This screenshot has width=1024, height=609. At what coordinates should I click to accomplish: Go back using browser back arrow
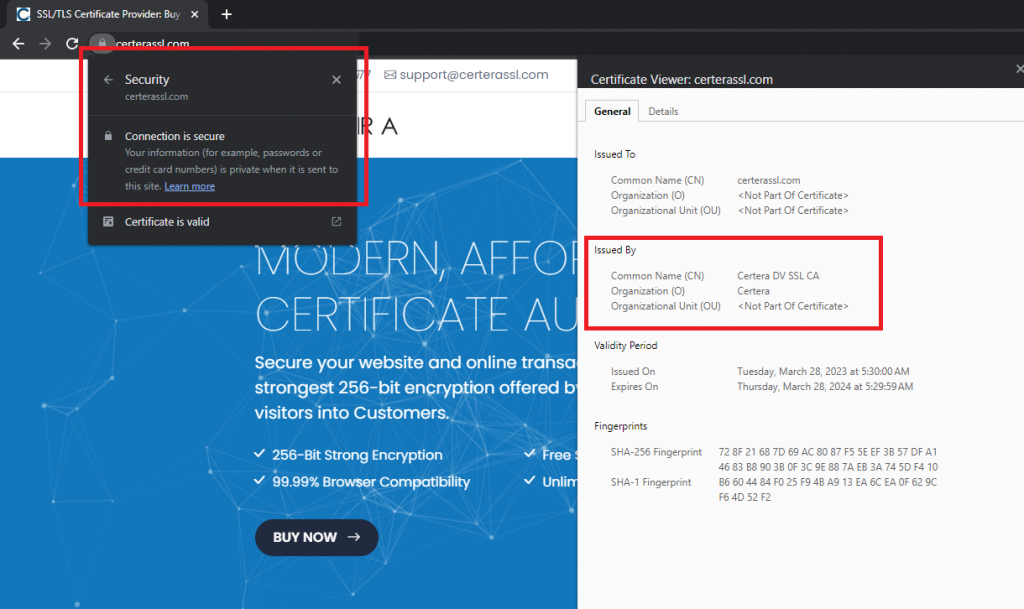(18, 44)
